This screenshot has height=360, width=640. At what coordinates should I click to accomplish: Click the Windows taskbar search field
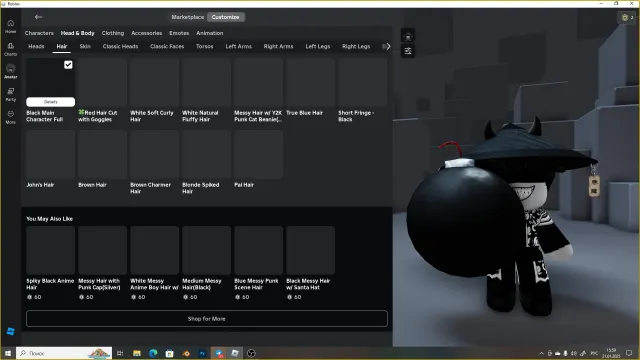pyautogui.click(x=64, y=353)
